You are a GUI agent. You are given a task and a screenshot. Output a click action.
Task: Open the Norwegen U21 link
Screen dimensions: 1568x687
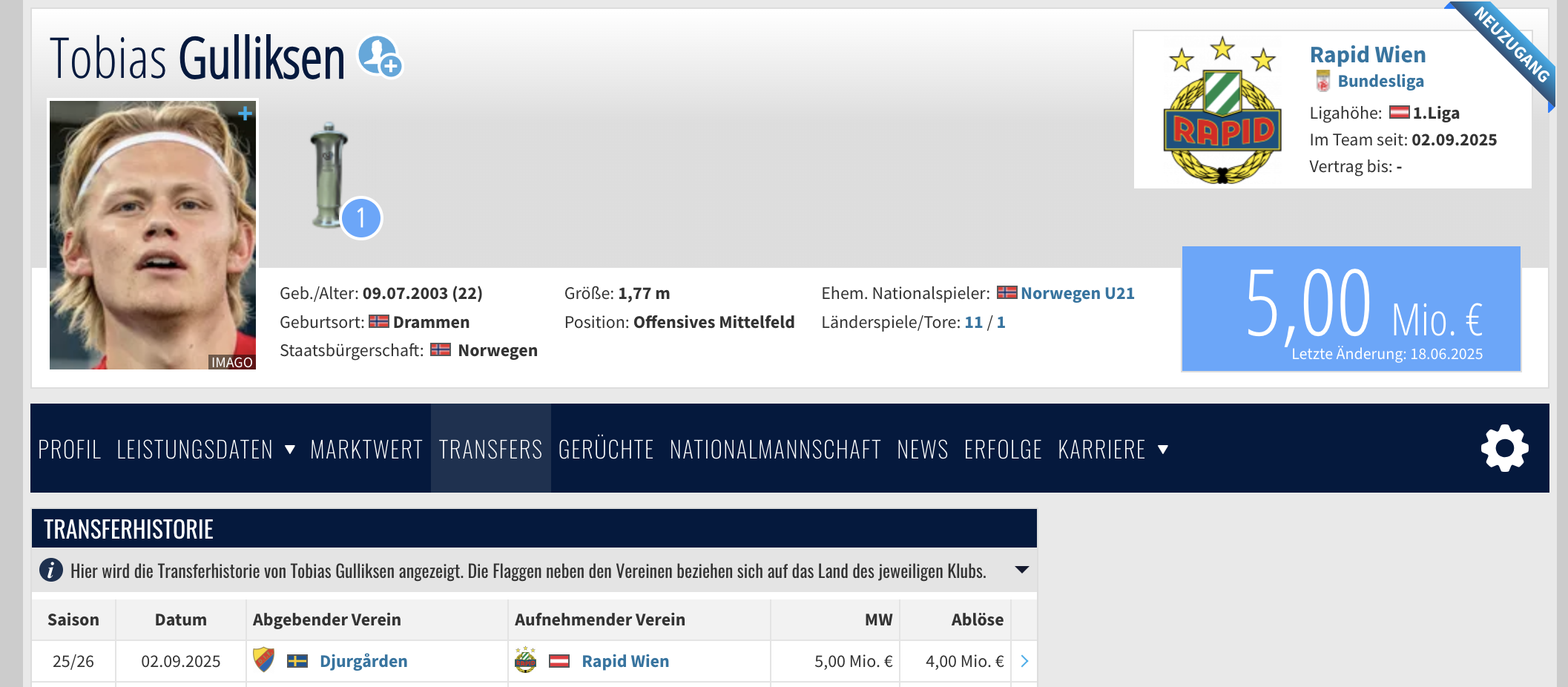[x=1078, y=293]
